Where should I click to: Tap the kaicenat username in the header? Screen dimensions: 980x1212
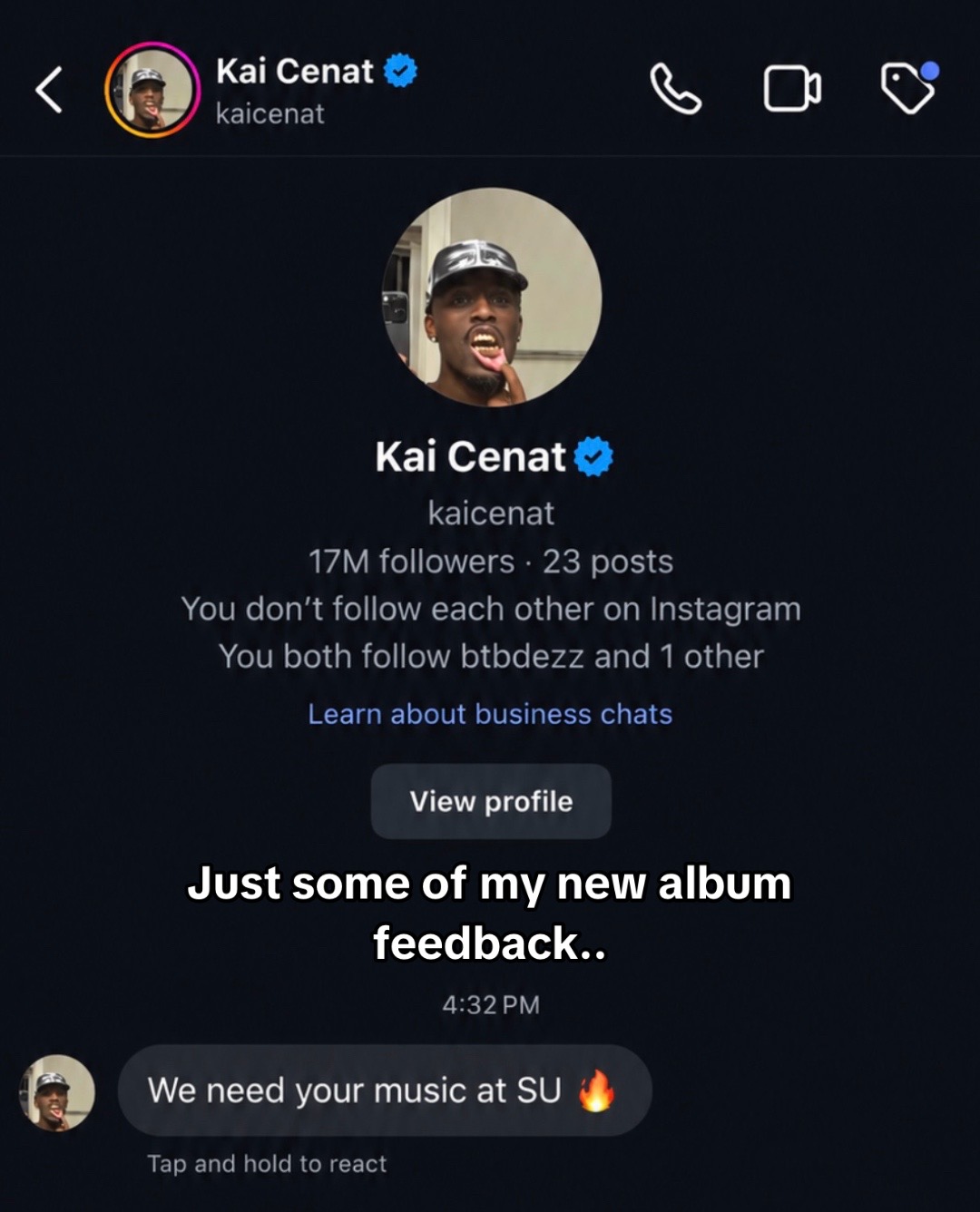coord(269,114)
